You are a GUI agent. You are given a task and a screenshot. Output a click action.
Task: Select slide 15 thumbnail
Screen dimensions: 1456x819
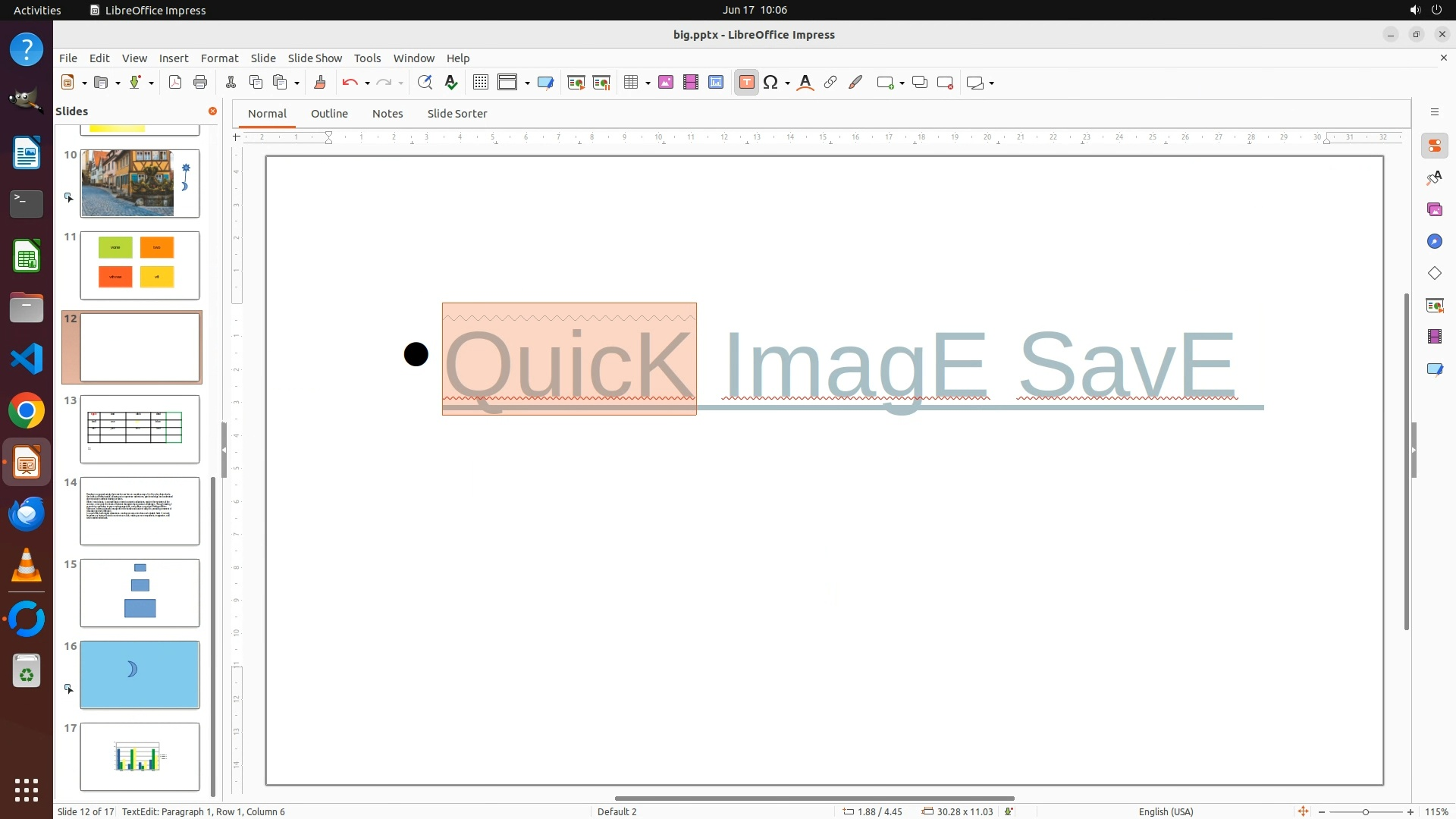(140, 593)
